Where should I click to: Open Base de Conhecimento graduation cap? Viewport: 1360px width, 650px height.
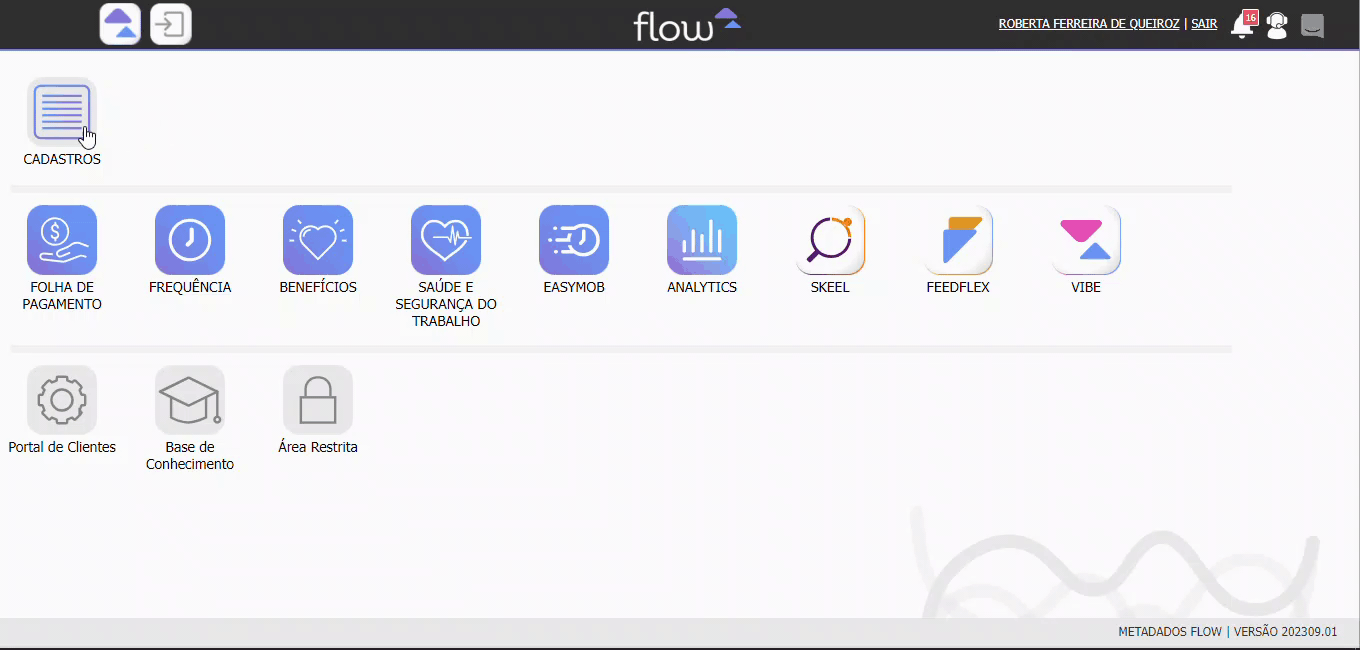pyautogui.click(x=190, y=400)
